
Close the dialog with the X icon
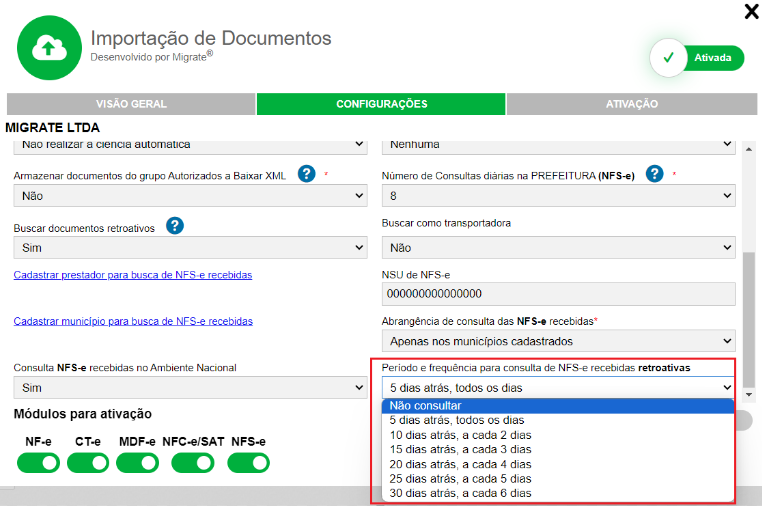pyautogui.click(x=751, y=12)
